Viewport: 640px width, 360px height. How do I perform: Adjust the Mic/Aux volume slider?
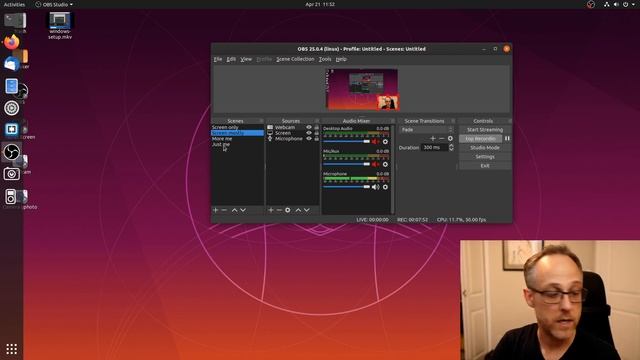pos(347,164)
